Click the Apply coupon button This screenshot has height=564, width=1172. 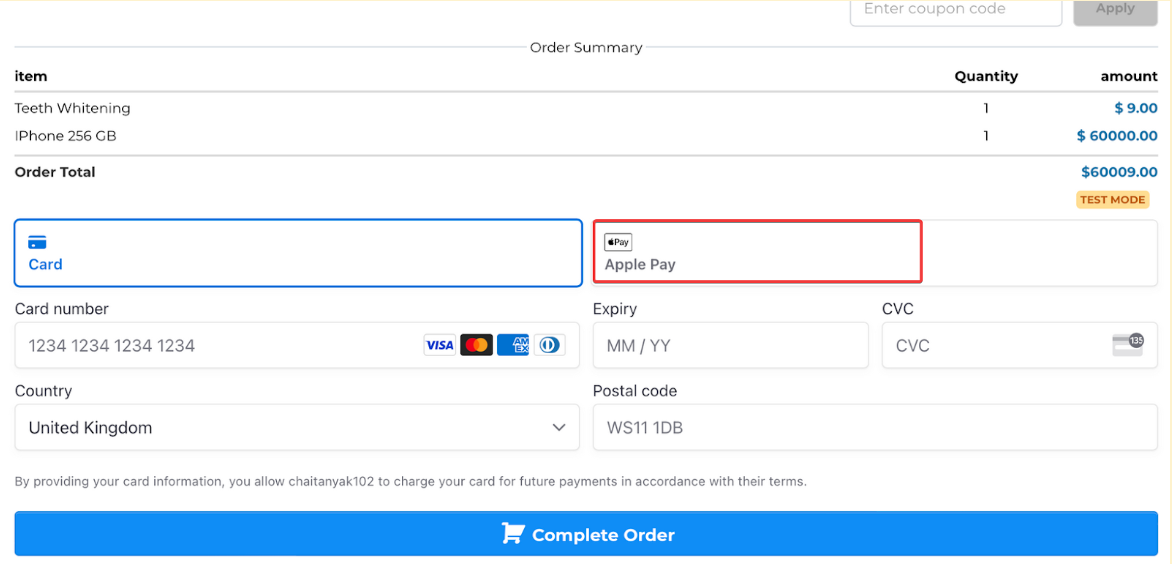(1114, 9)
